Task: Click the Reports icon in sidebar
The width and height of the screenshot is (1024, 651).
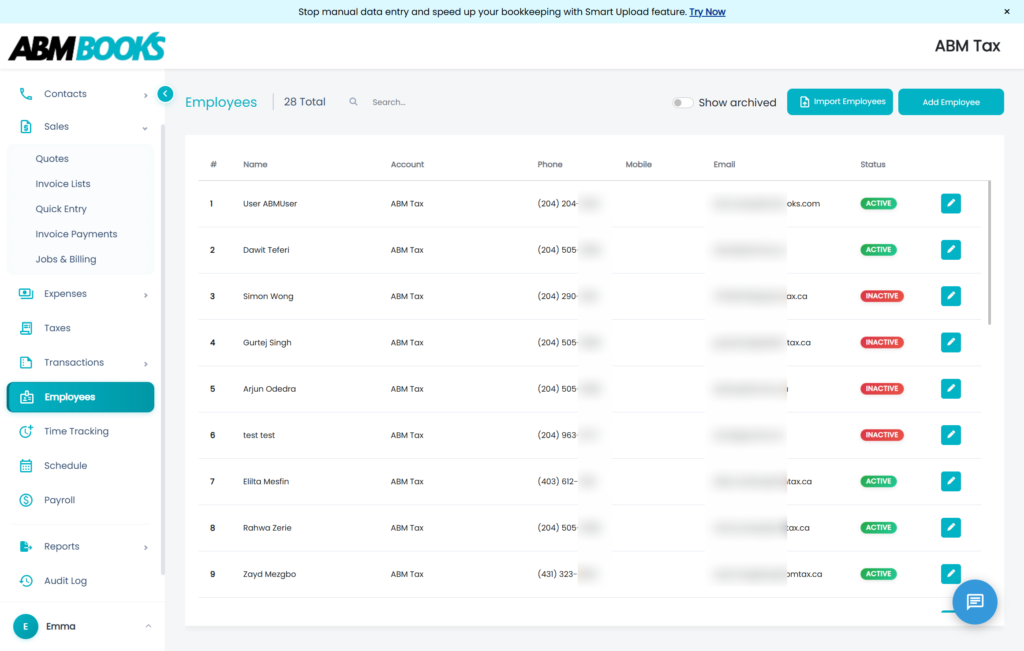Action: pyautogui.click(x=26, y=547)
